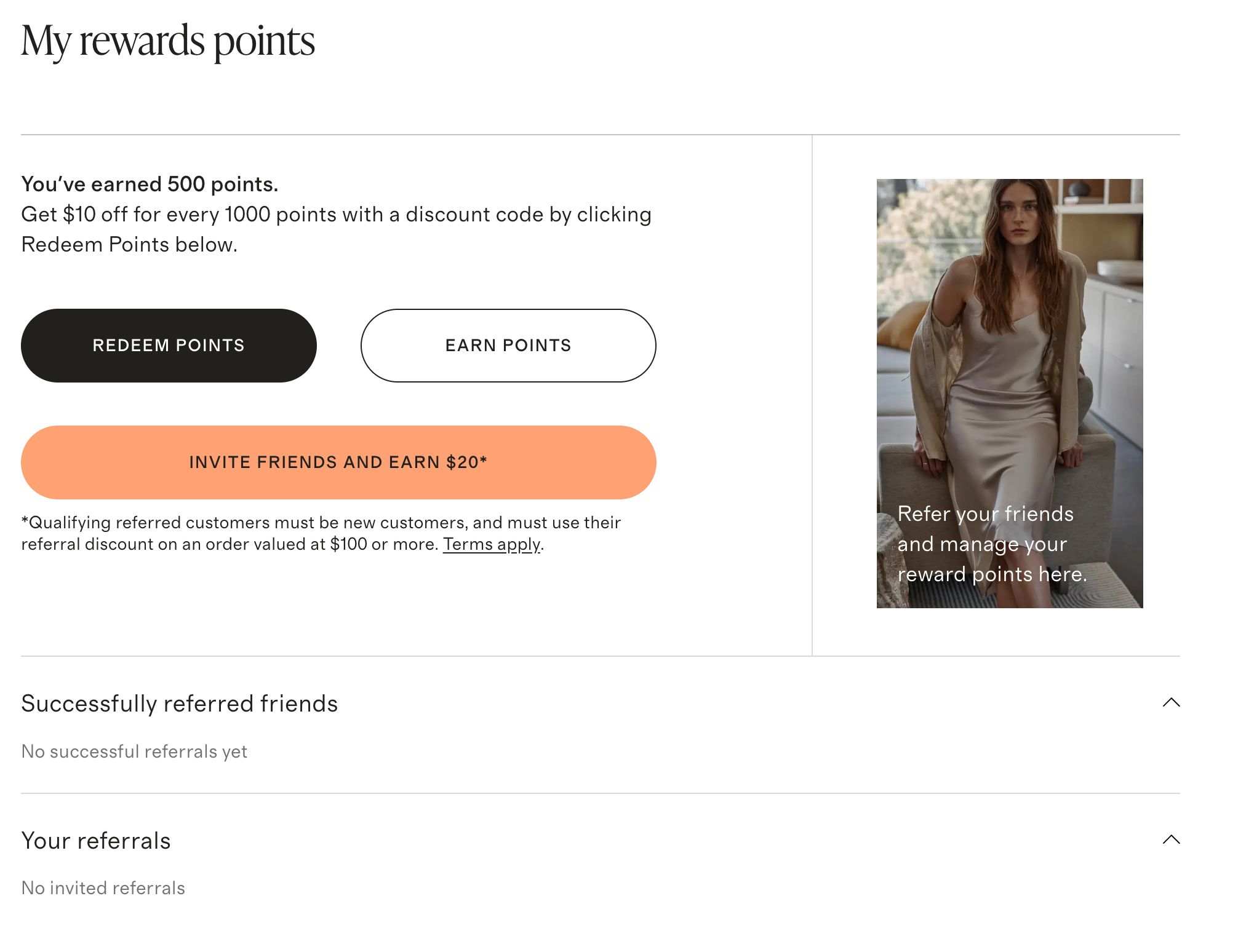Click the Successfully referred friends heading
This screenshot has width=1238, height=952.
(x=179, y=703)
